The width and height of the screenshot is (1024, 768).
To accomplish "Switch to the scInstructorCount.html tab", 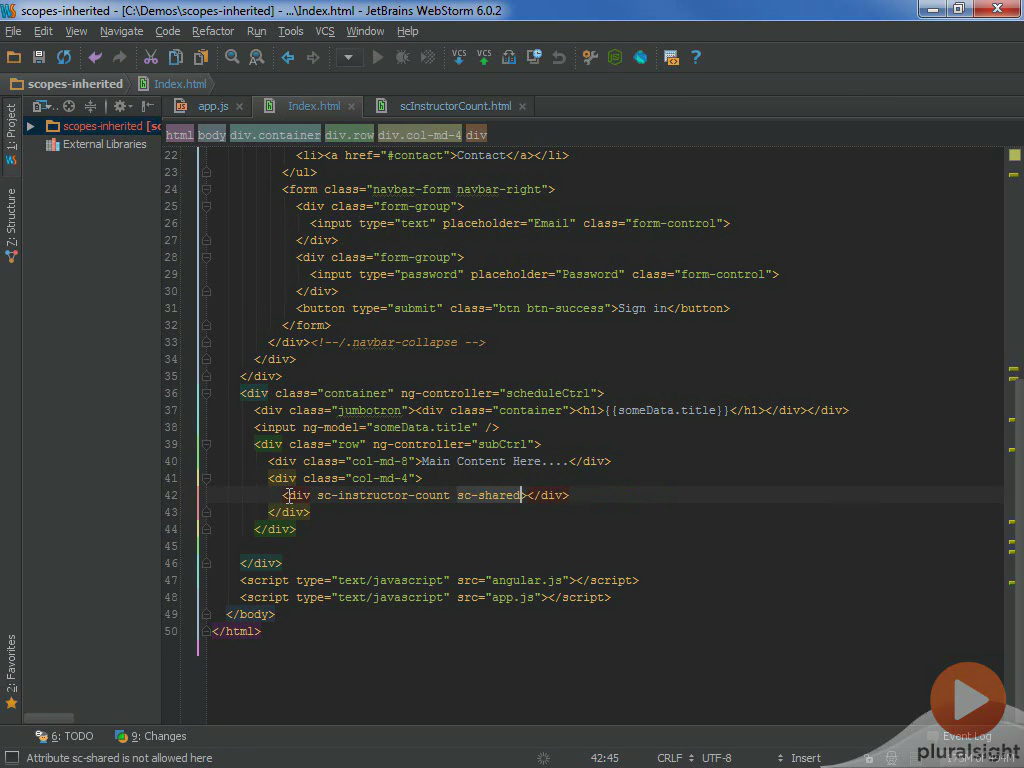I will (455, 106).
